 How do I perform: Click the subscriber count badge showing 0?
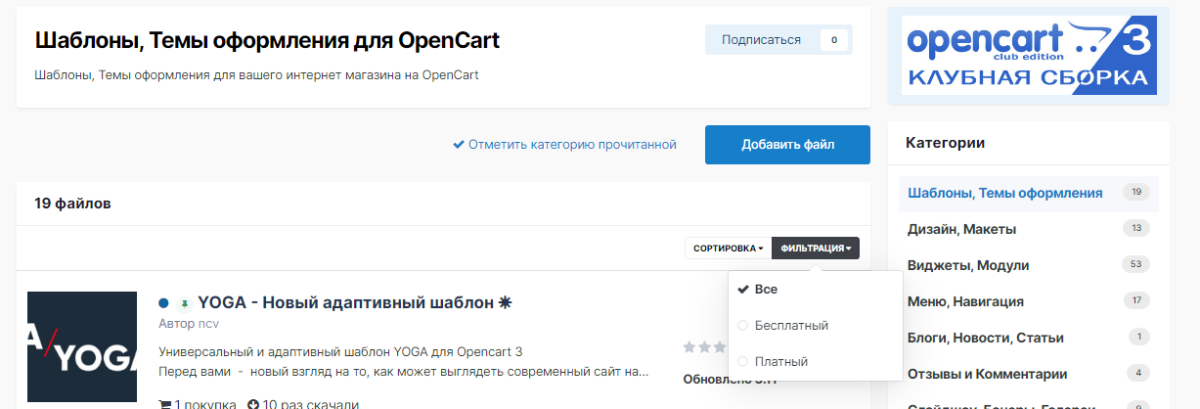pyautogui.click(x=834, y=40)
